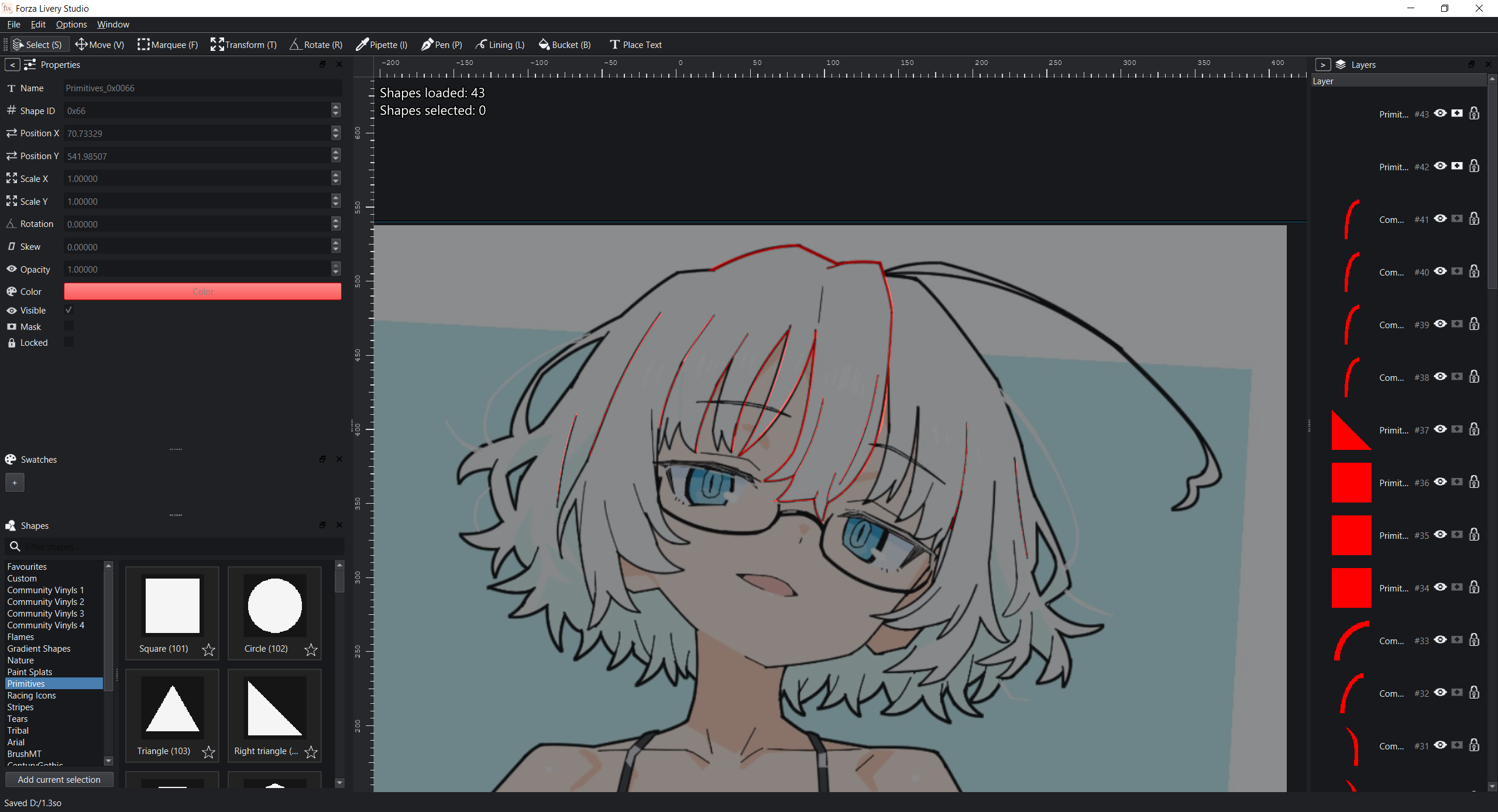Viewport: 1498px width, 812px height.
Task: Hide layer #34 using its eye icon
Action: tap(1441, 587)
